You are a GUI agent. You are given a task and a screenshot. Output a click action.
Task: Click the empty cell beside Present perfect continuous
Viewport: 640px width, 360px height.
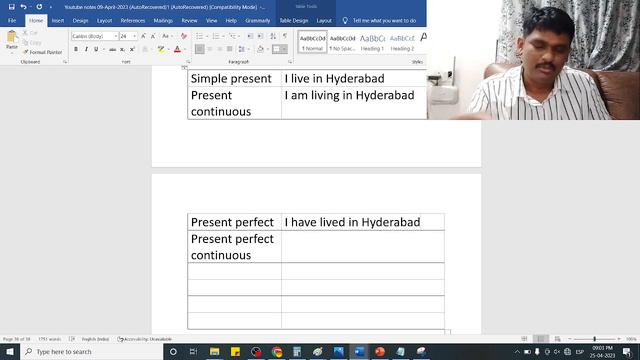[x=363, y=247]
